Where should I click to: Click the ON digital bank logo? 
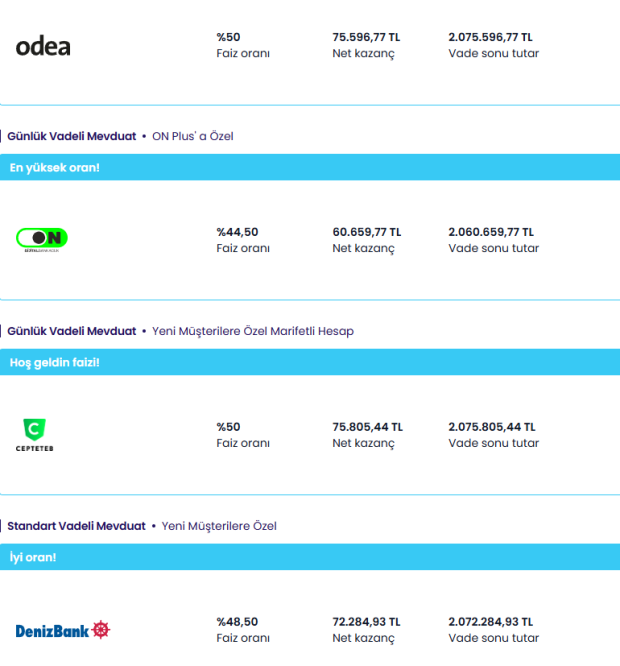click(42, 239)
